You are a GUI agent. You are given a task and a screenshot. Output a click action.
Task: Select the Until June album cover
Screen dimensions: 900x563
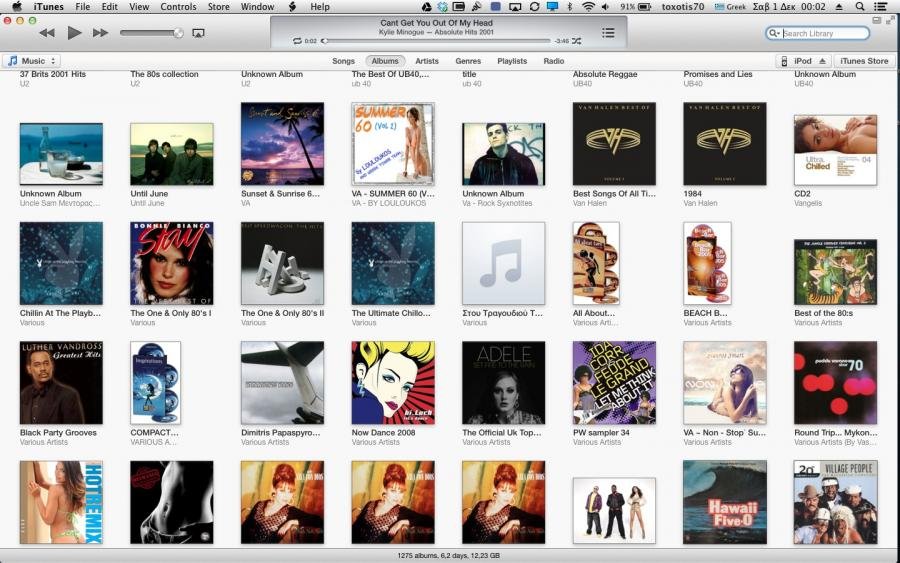pyautogui.click(x=172, y=154)
